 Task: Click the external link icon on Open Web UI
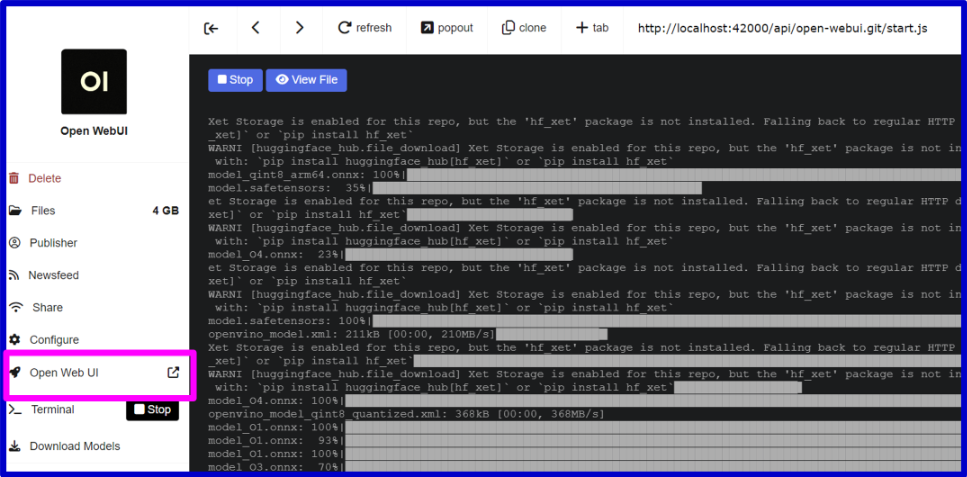(174, 373)
